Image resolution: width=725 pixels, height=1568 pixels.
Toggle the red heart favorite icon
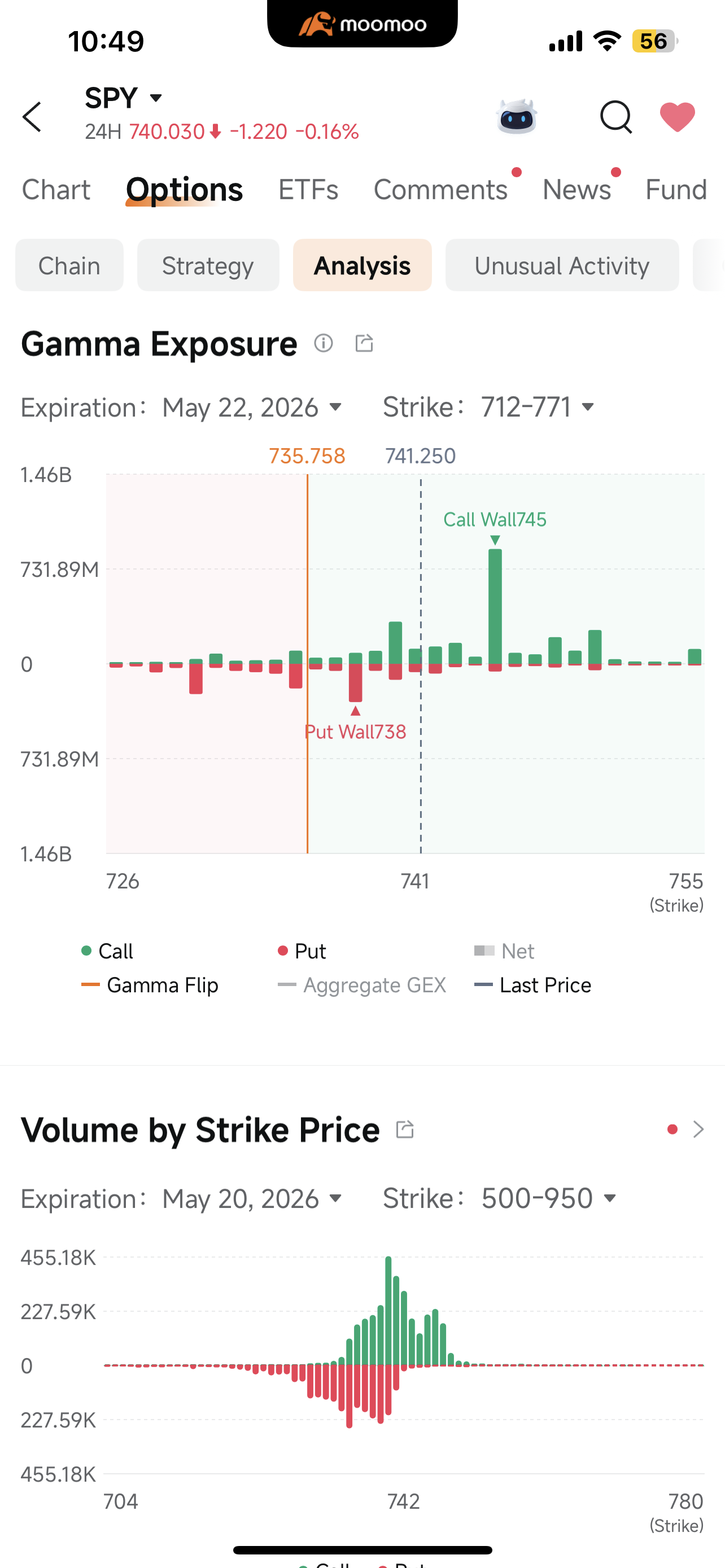(678, 116)
